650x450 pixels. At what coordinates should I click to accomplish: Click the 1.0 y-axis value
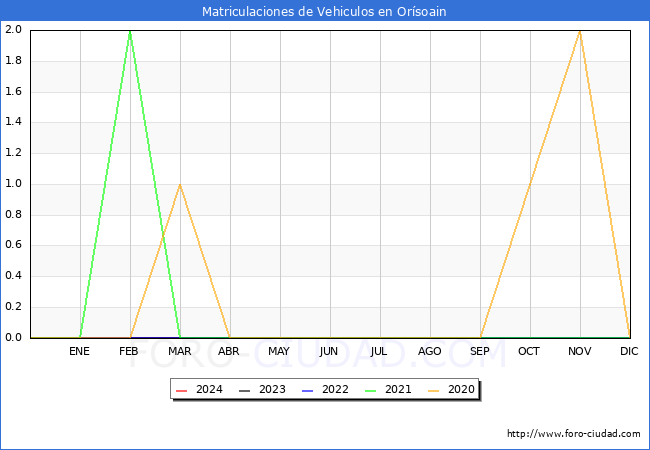pos(13,184)
